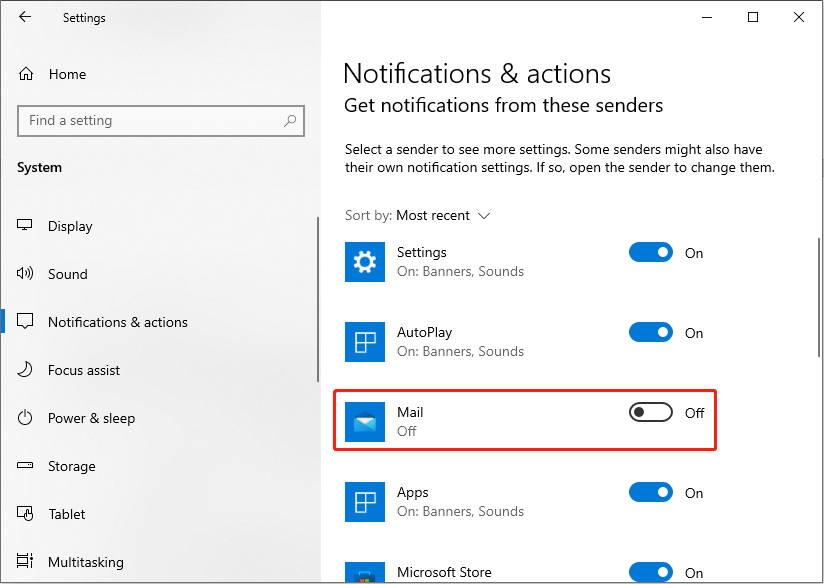Click the Sound speaker icon
Image resolution: width=824 pixels, height=584 pixels.
click(25, 273)
